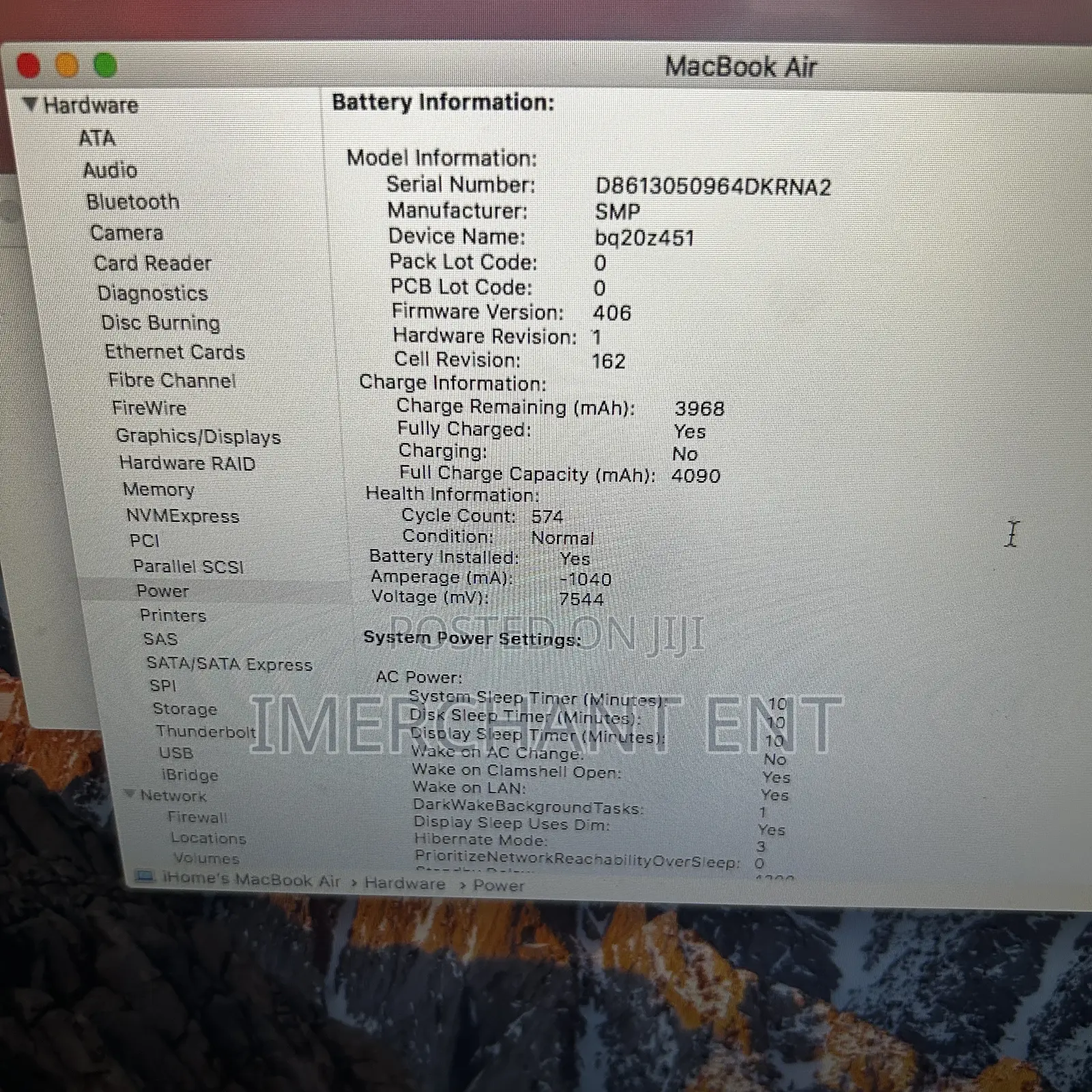Click the Cycle Count value 574
This screenshot has height=1092, width=1092.
click(547, 517)
